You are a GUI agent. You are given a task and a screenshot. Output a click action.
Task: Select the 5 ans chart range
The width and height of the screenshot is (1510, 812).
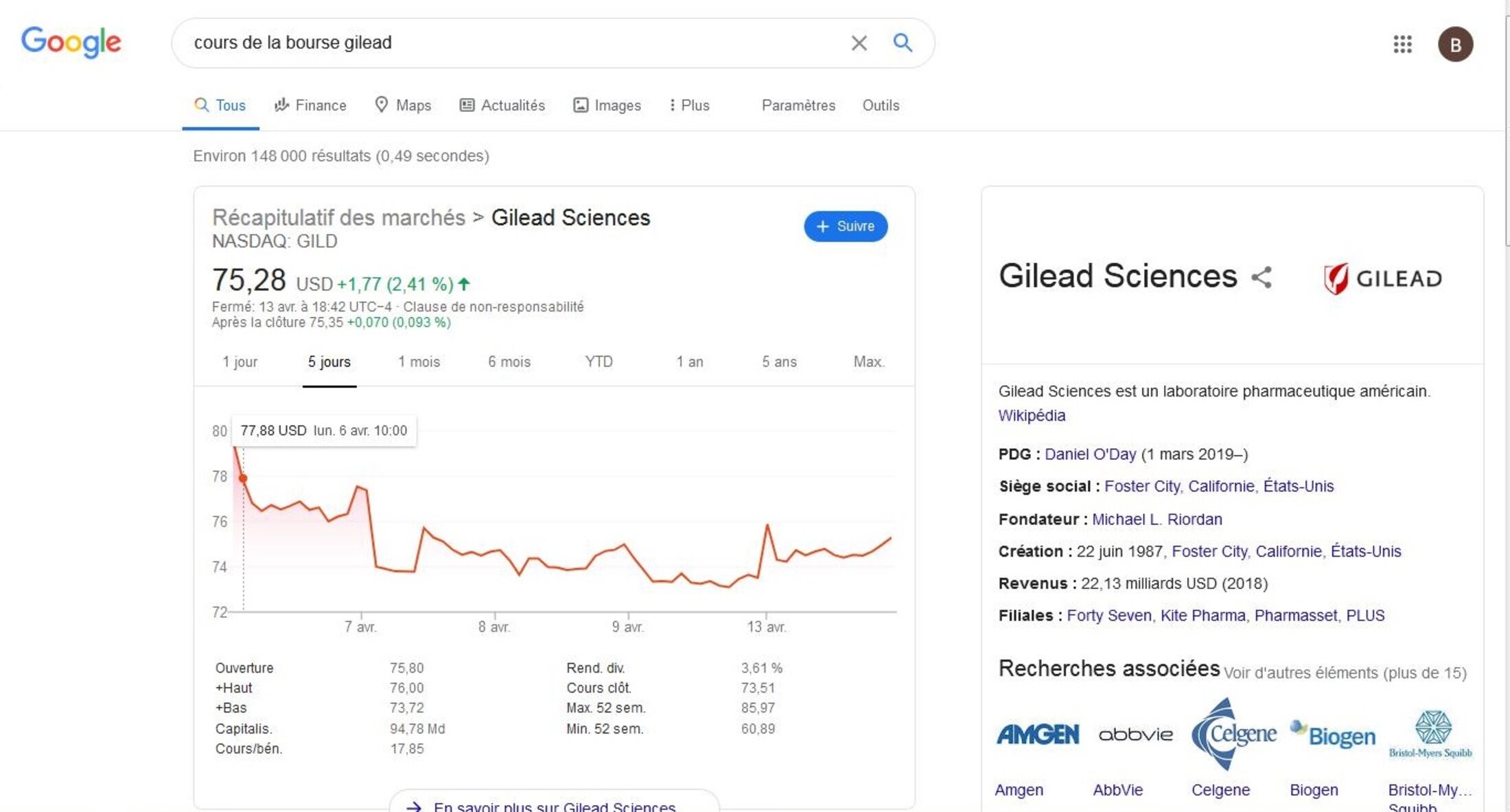(x=779, y=362)
